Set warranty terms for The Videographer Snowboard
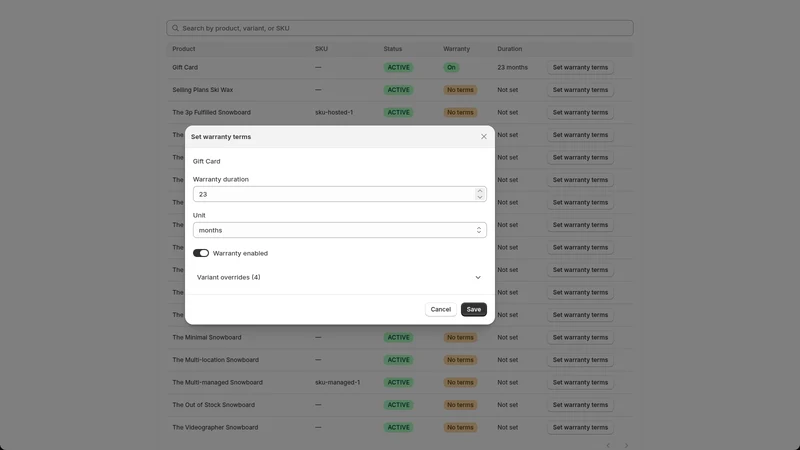 [x=580, y=427]
